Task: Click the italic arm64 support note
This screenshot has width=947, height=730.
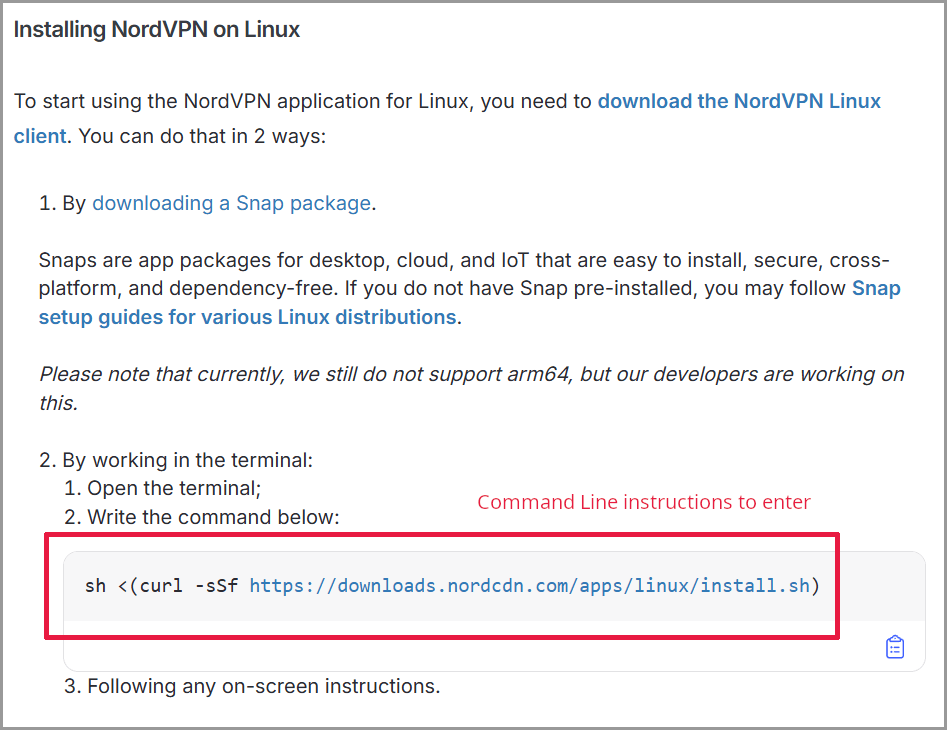Action: (x=472, y=388)
